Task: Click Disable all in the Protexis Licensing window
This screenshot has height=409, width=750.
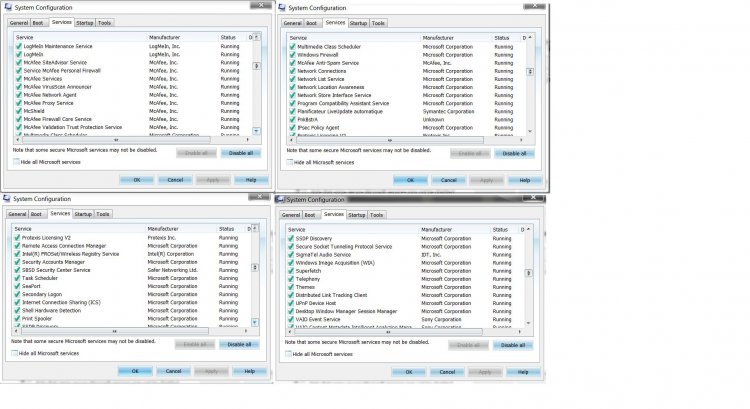Action: click(240, 344)
